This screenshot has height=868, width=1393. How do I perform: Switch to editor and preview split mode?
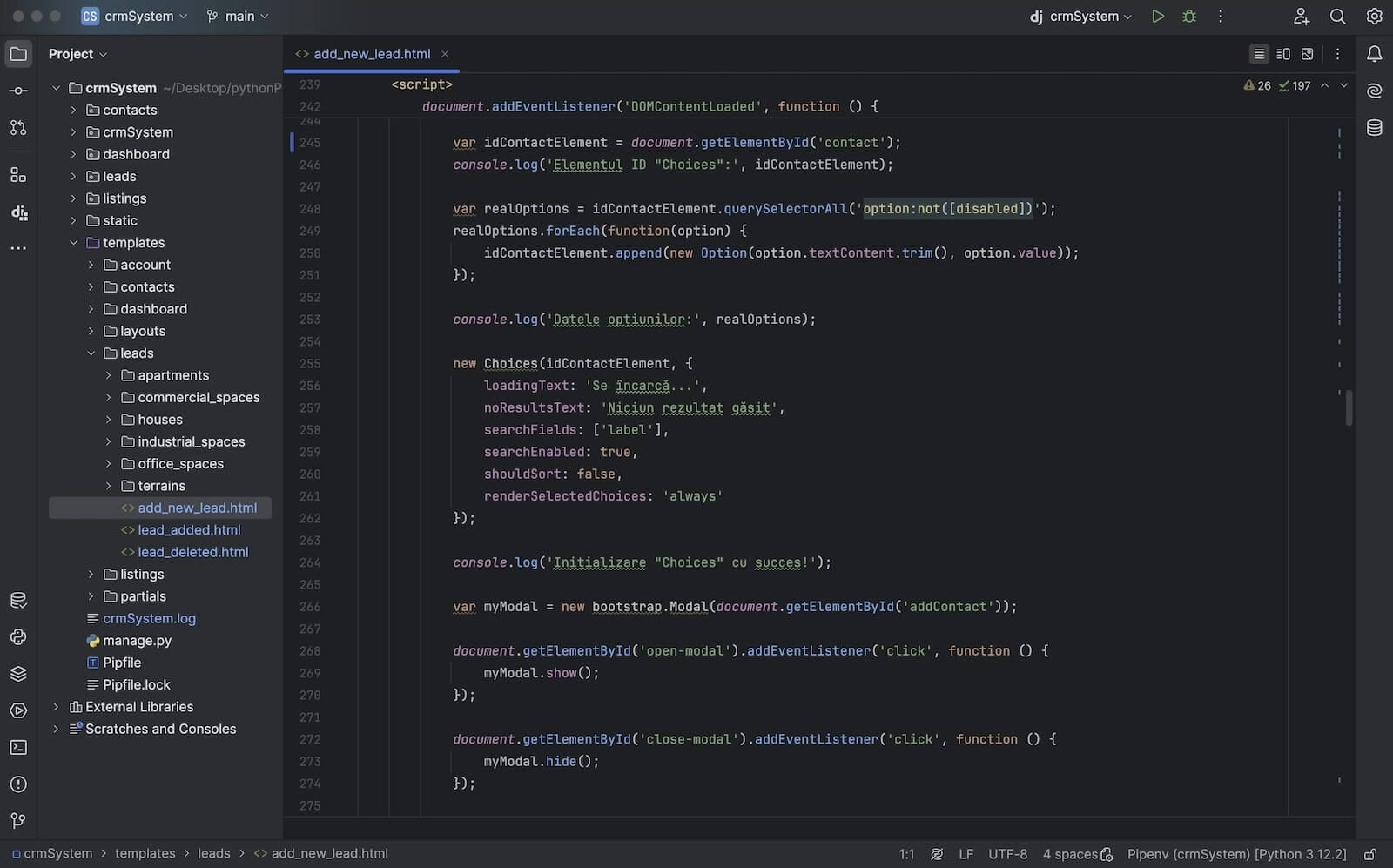click(x=1283, y=54)
